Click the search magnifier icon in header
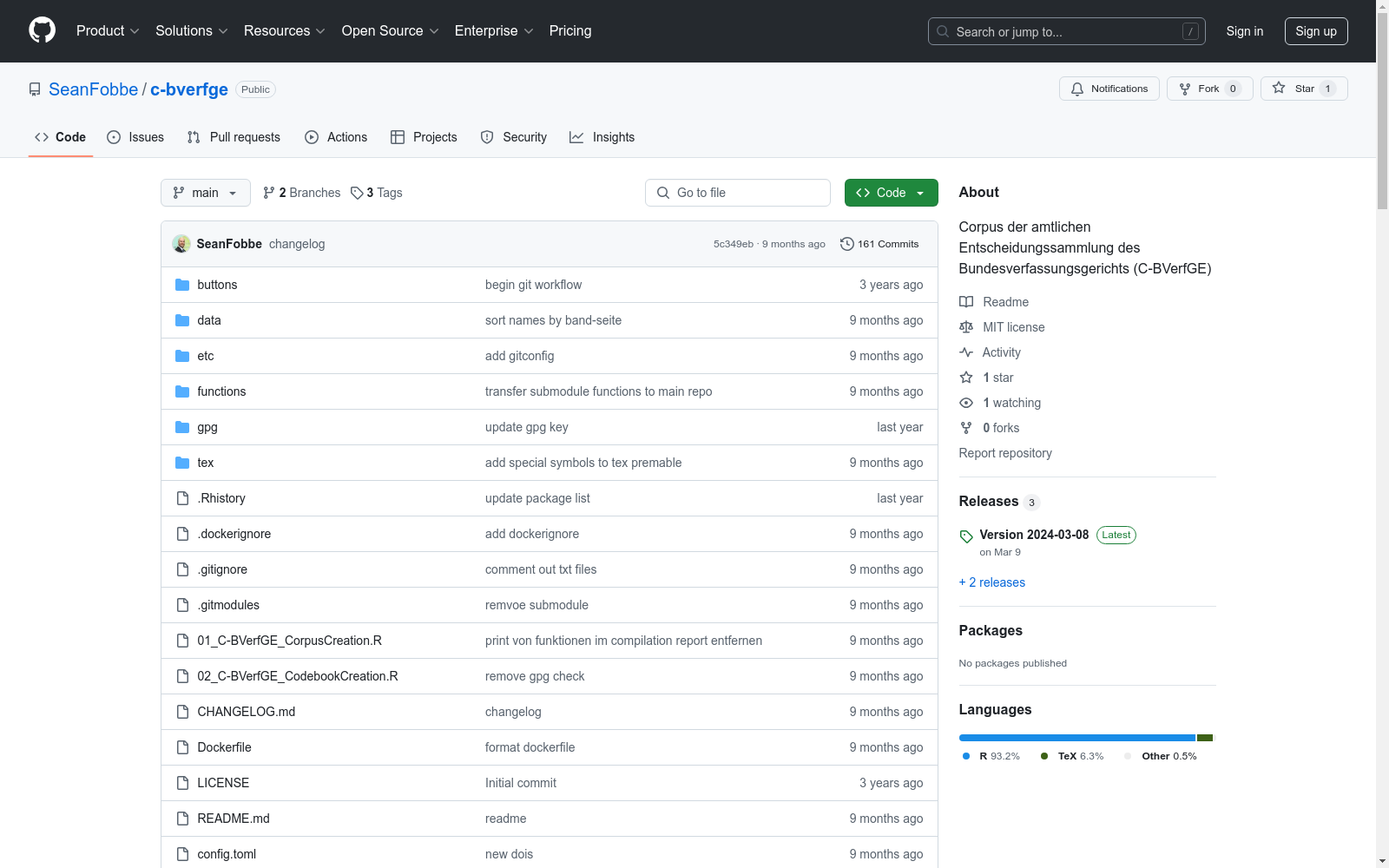 pos(943,31)
